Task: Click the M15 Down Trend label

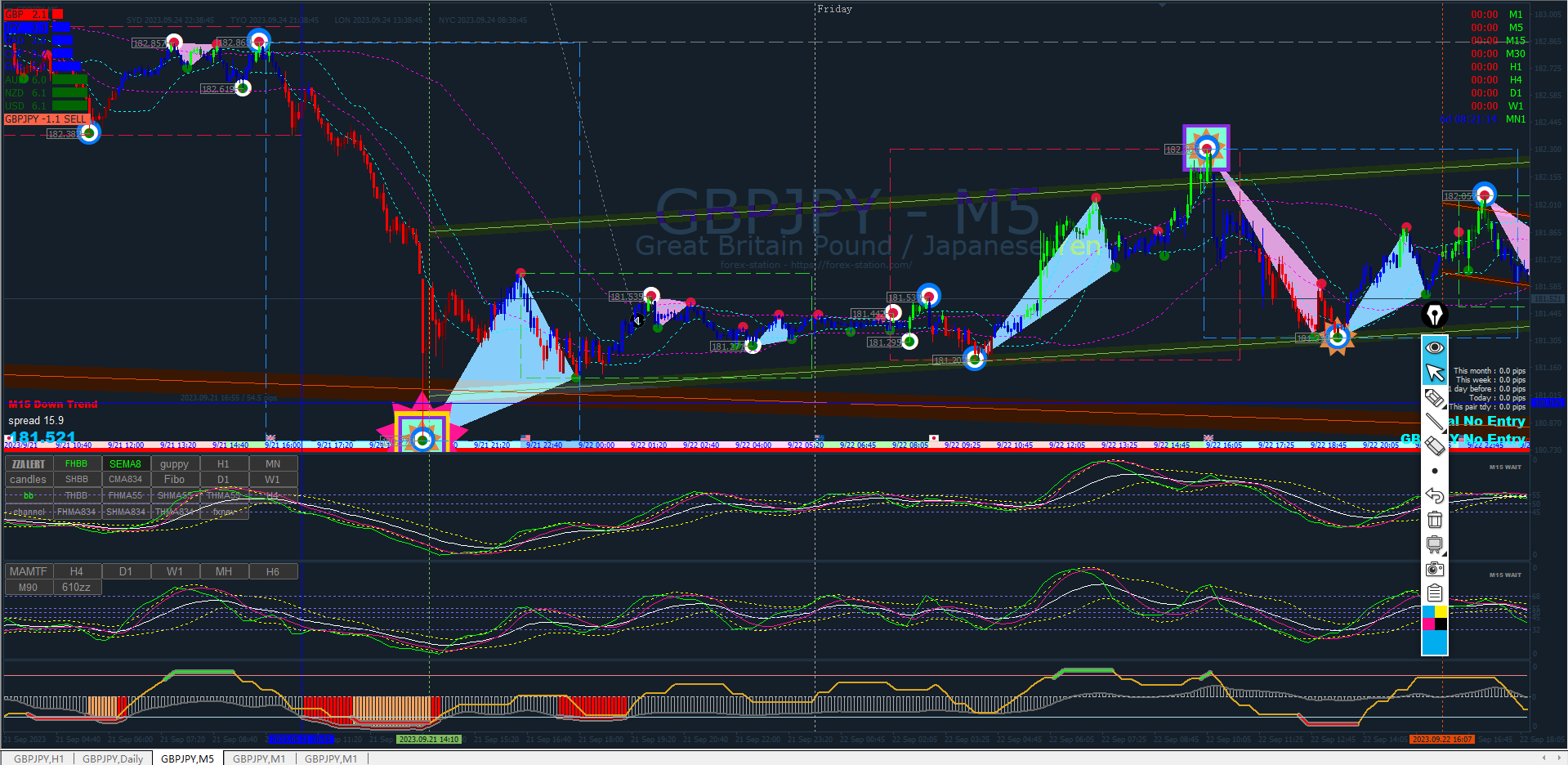Action: 53,405
